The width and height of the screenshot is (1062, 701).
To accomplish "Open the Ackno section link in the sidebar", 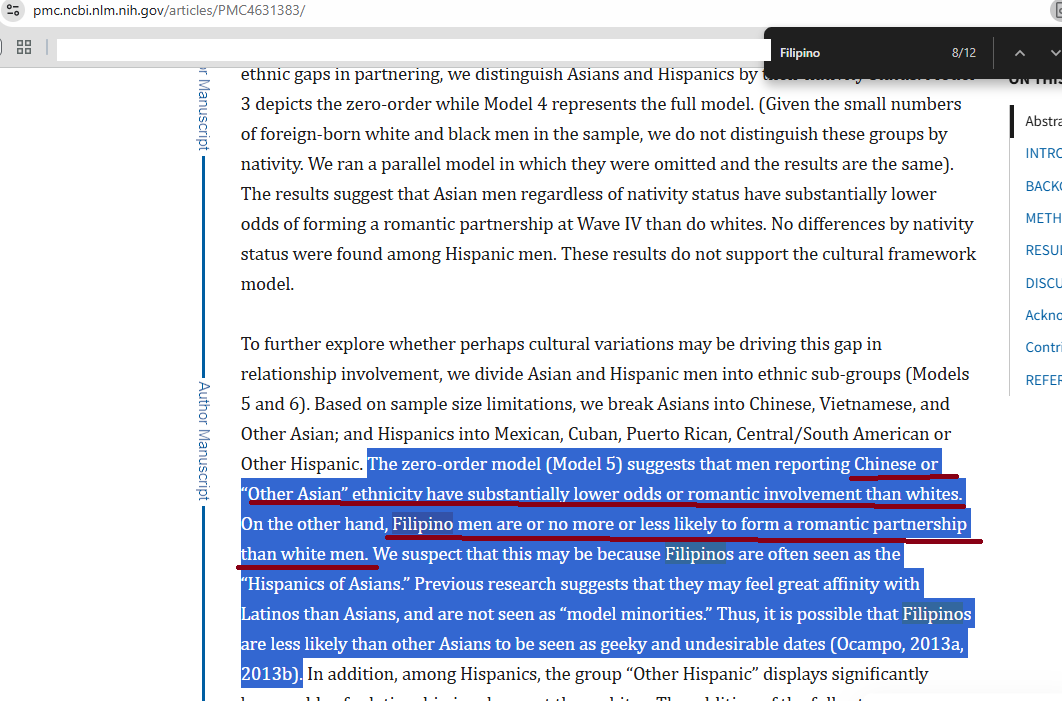I will click(1043, 315).
